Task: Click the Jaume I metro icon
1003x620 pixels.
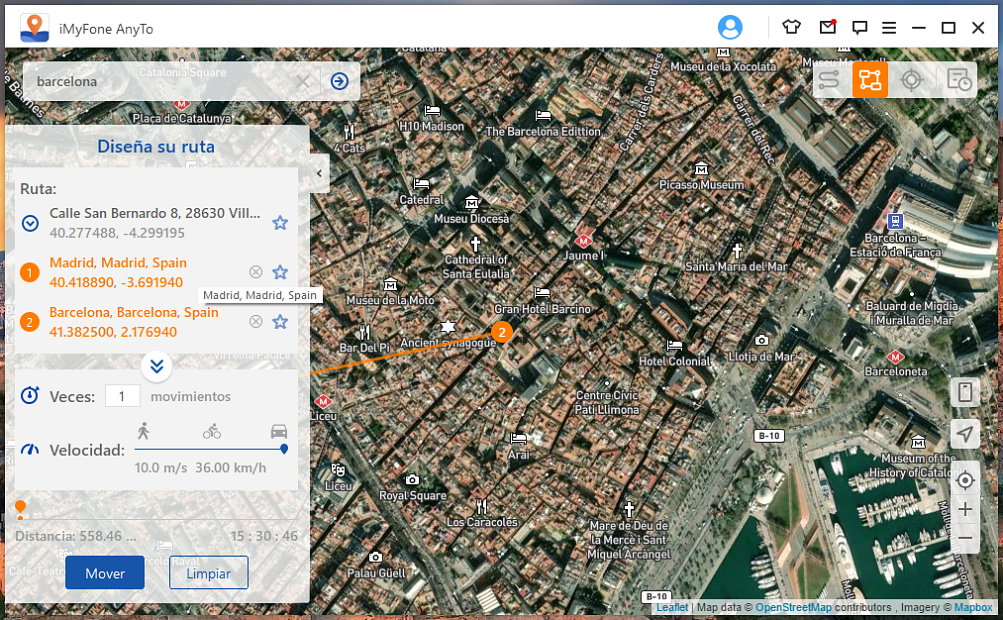Action: tap(583, 240)
